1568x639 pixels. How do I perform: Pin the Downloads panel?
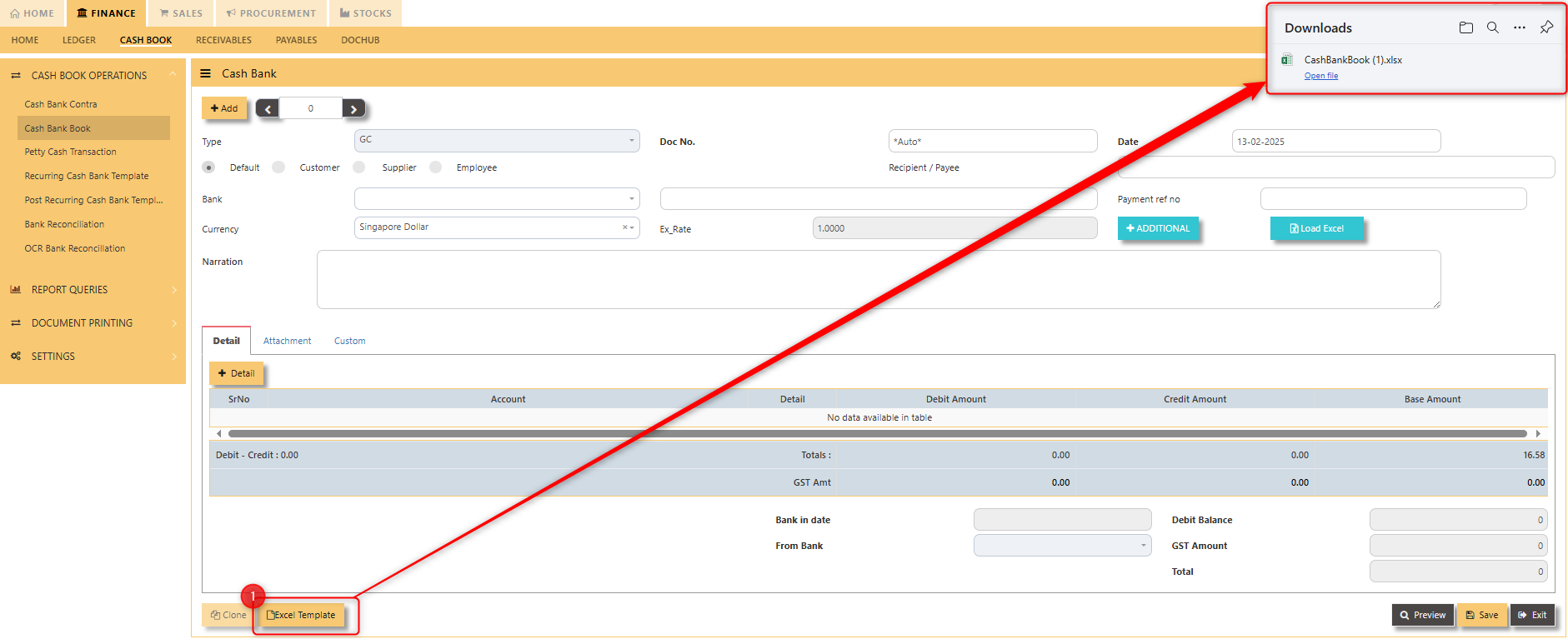point(1546,27)
